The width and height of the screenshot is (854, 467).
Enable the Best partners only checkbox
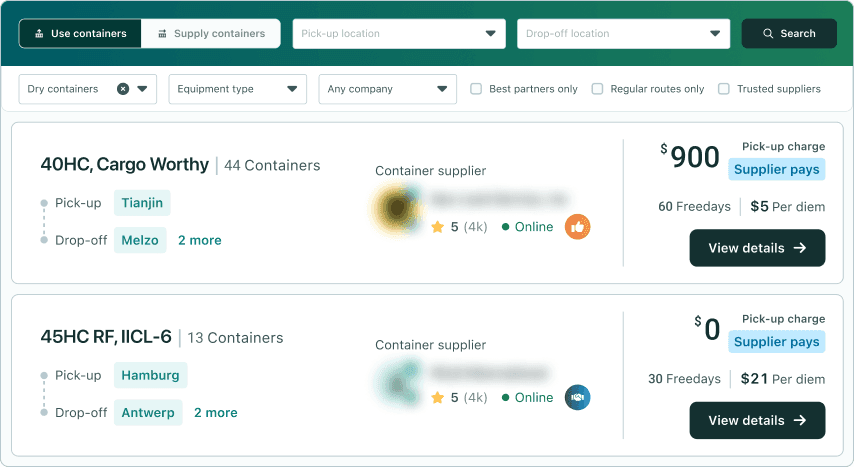click(x=476, y=89)
